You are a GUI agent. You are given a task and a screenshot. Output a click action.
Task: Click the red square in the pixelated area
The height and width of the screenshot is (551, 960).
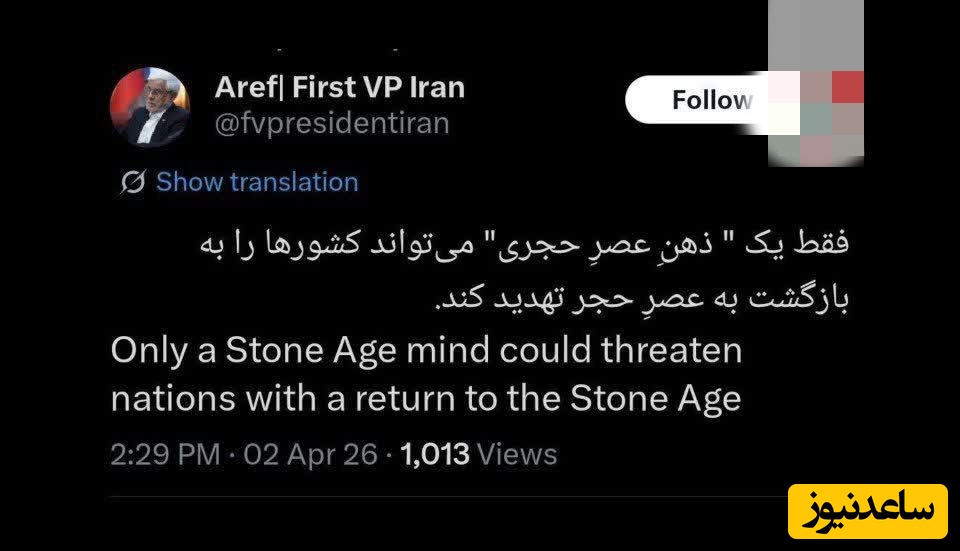tap(848, 86)
